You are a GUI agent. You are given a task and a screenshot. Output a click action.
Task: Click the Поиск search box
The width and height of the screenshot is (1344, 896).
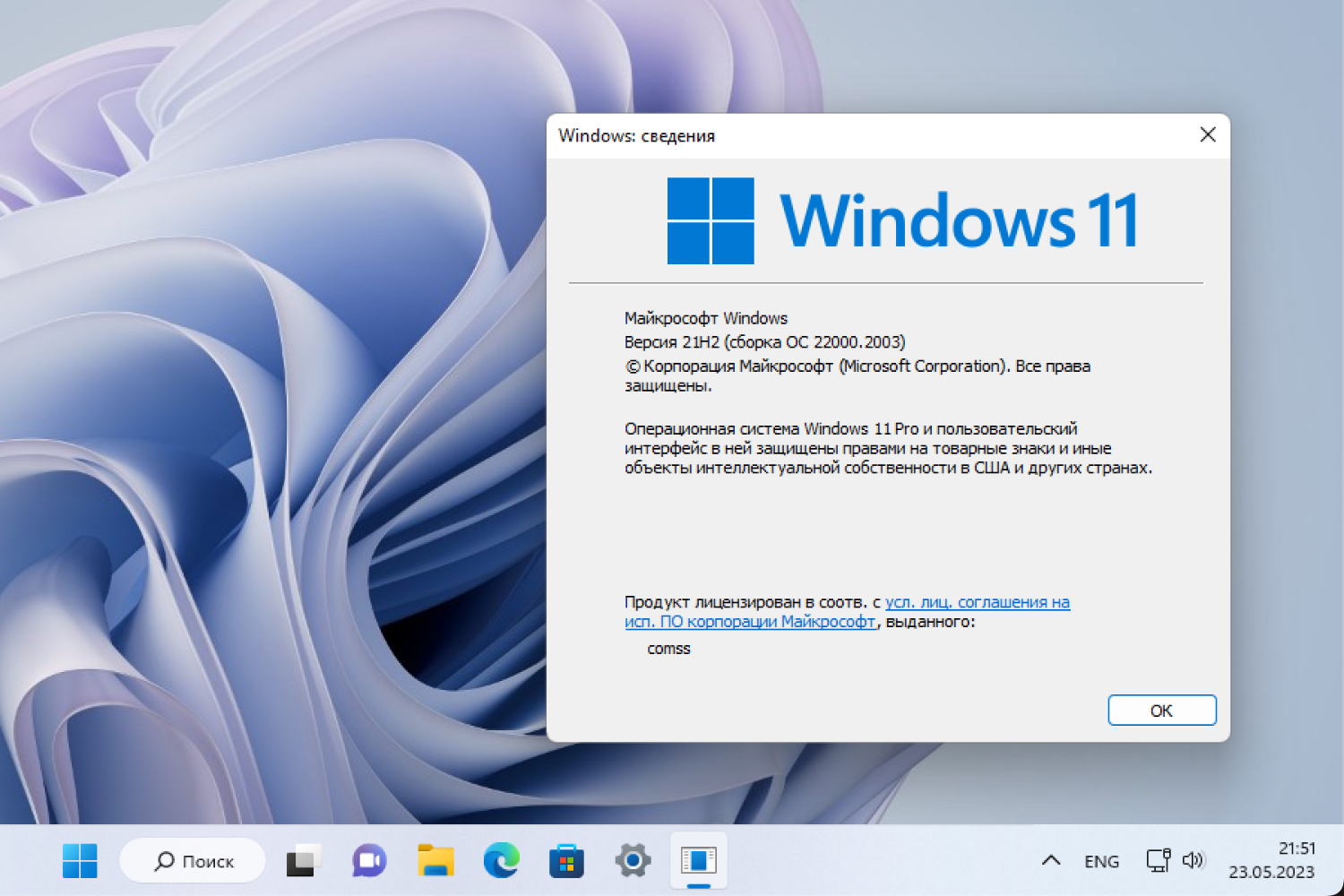pyautogui.click(x=193, y=861)
